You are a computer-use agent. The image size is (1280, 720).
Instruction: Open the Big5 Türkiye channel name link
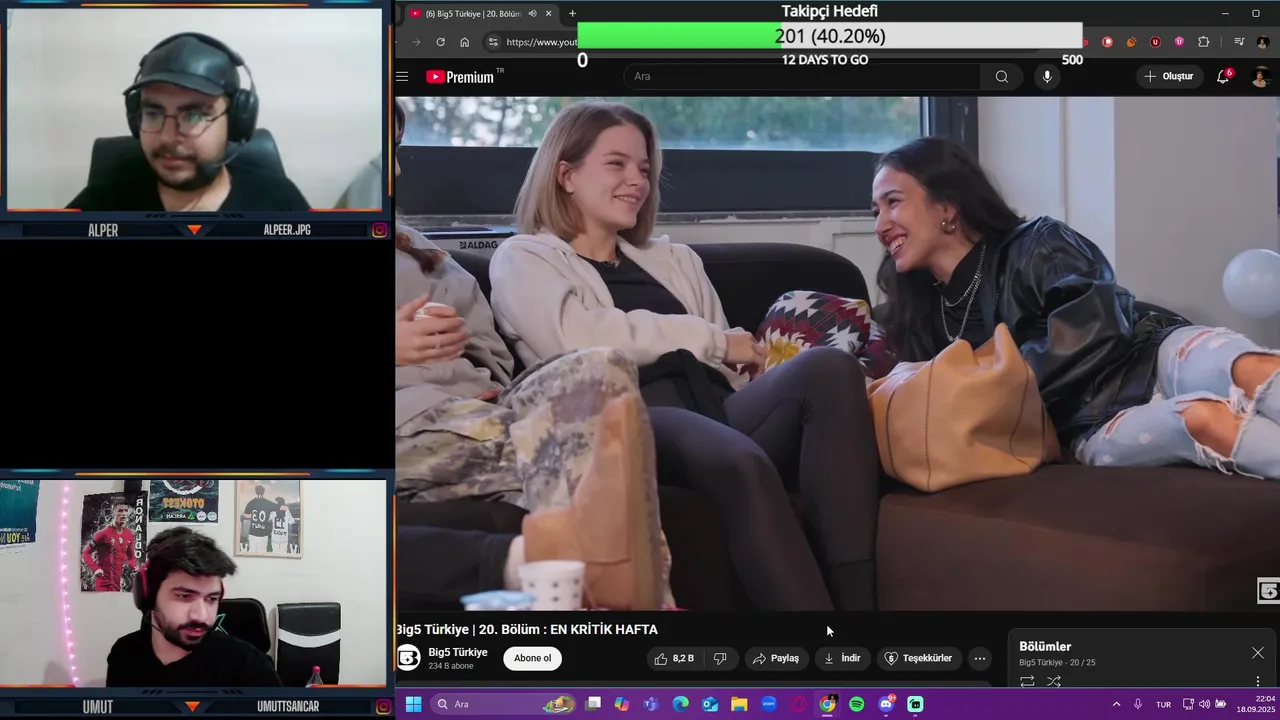coord(458,652)
